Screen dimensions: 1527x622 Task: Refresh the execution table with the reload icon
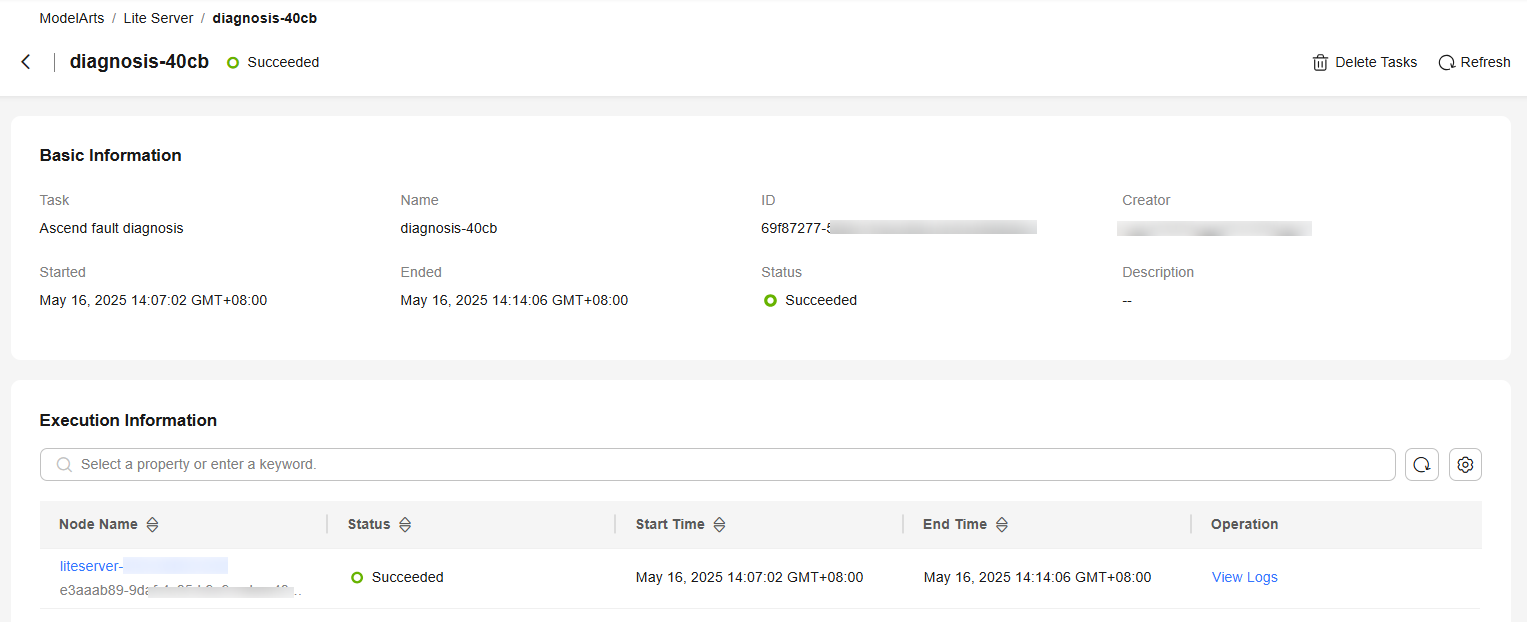pos(1421,464)
